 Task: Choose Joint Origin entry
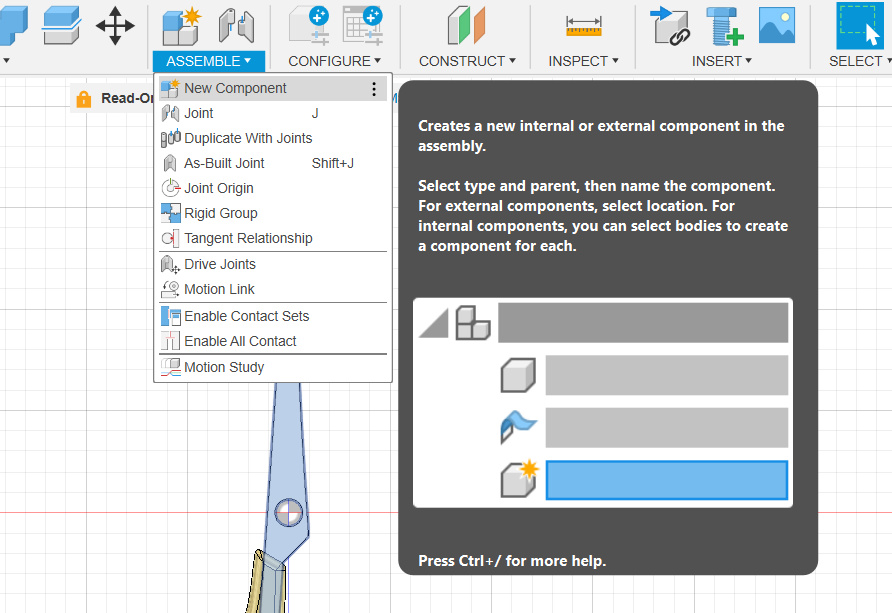(x=273, y=188)
